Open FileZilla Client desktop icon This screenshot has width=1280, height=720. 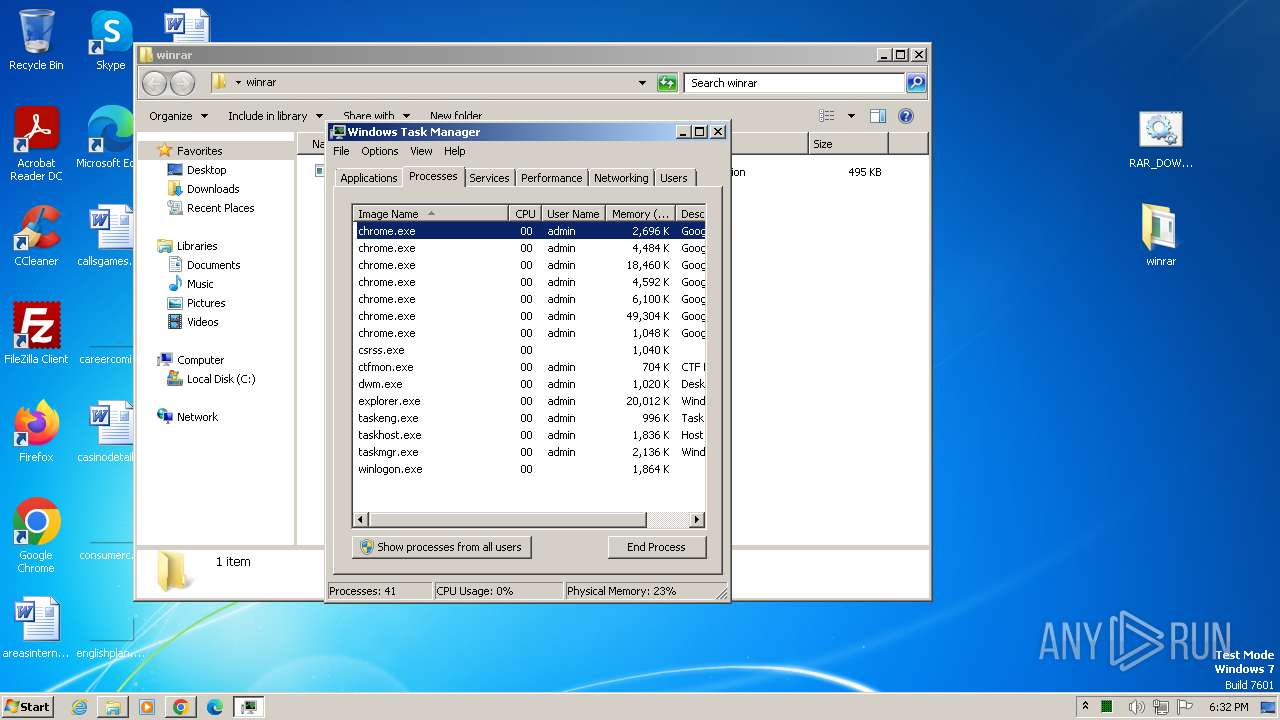tap(36, 334)
